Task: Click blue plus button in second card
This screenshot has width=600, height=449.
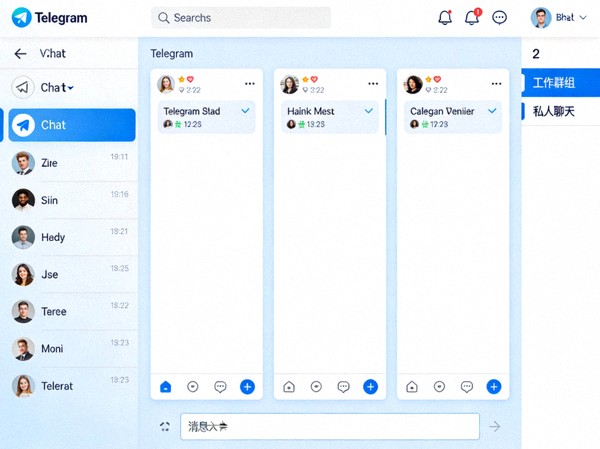Action: point(370,387)
